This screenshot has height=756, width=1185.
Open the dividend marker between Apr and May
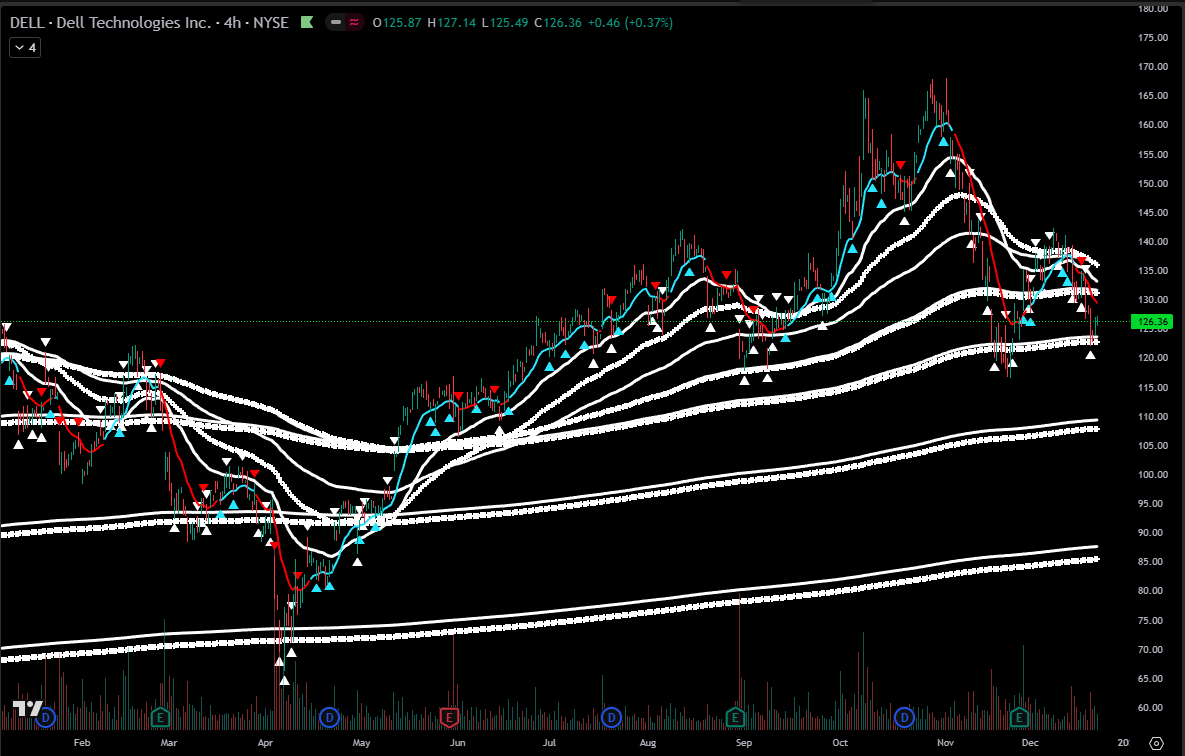(329, 717)
